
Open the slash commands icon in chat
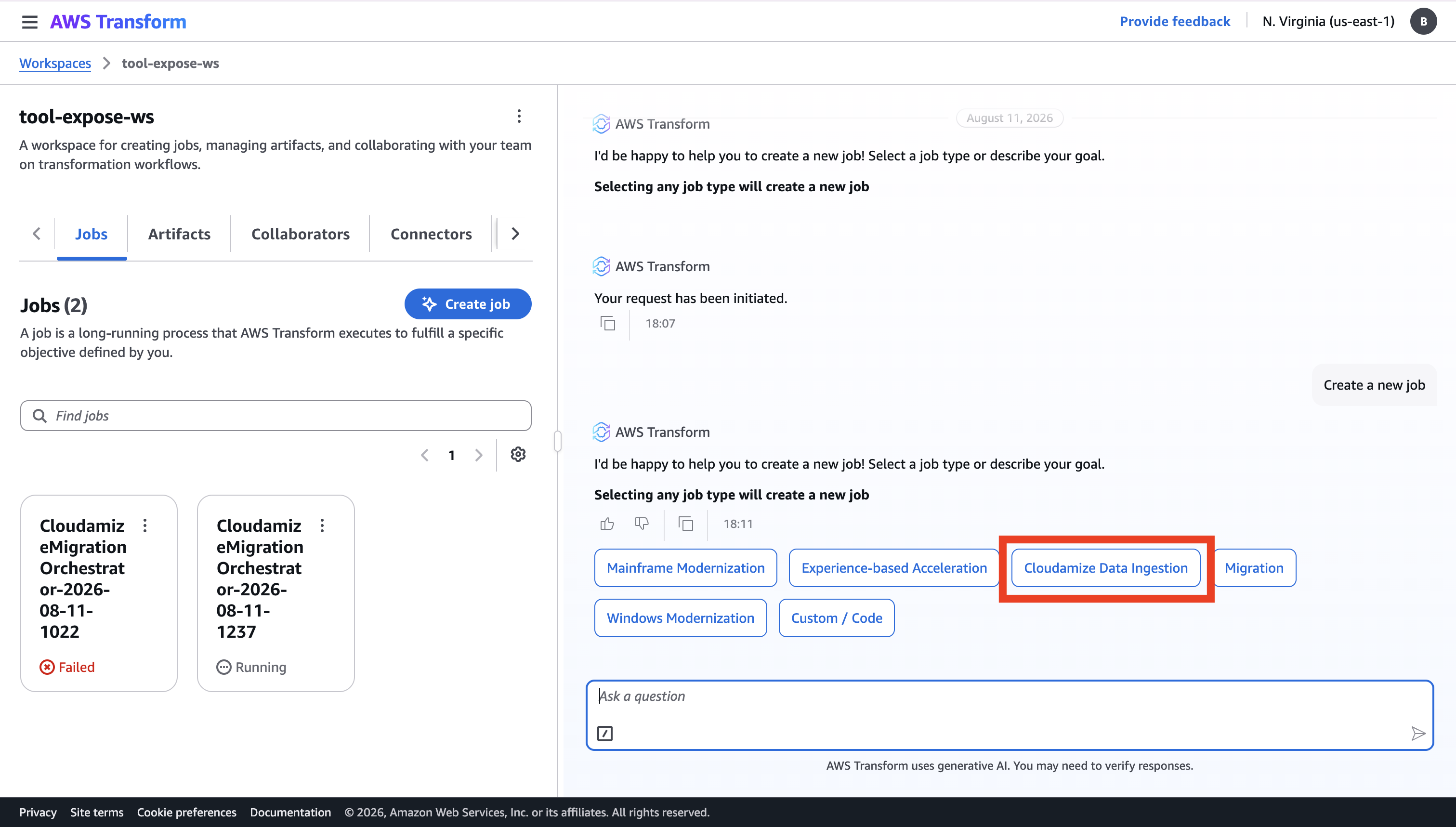(605, 733)
